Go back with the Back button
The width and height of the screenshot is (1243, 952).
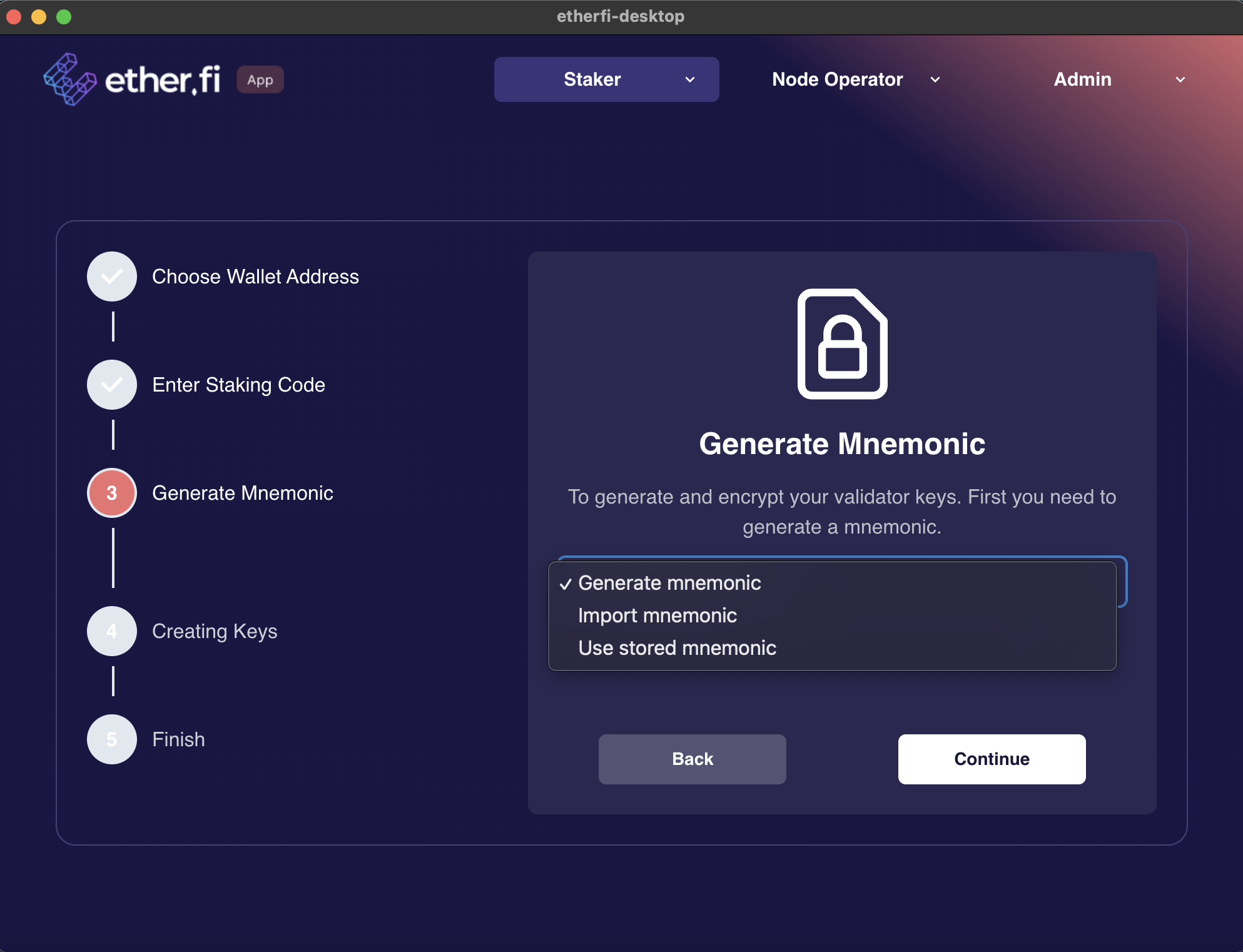coord(692,759)
